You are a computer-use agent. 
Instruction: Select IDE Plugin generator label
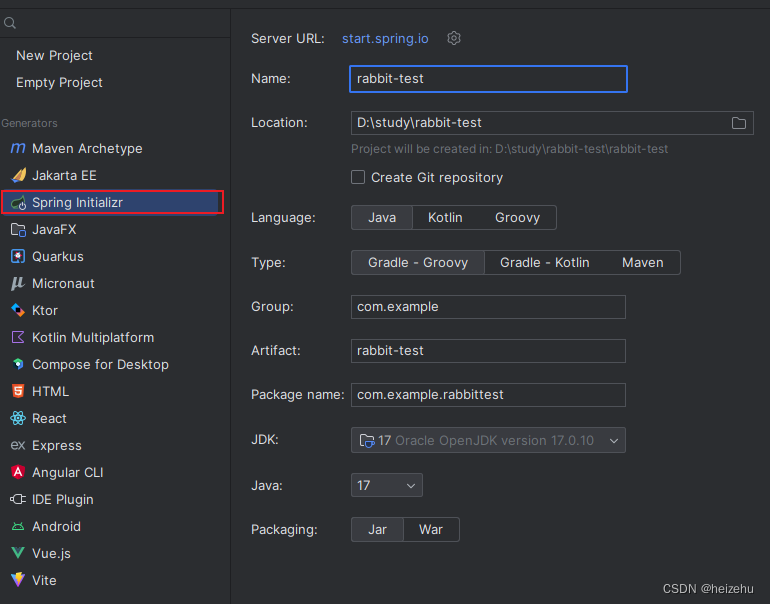[62, 499]
